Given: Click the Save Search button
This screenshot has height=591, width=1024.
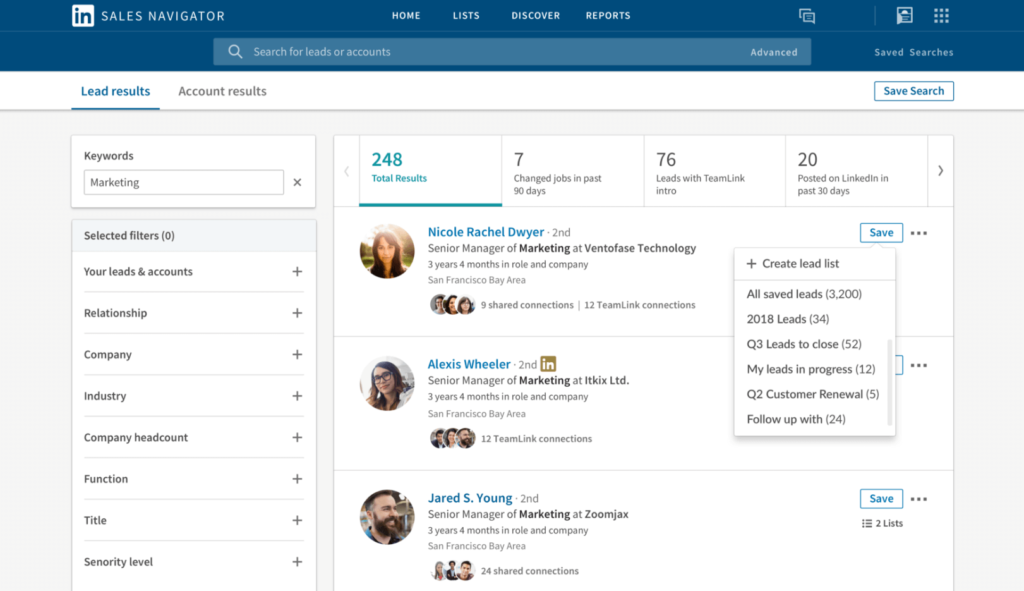Looking at the screenshot, I should click(914, 91).
